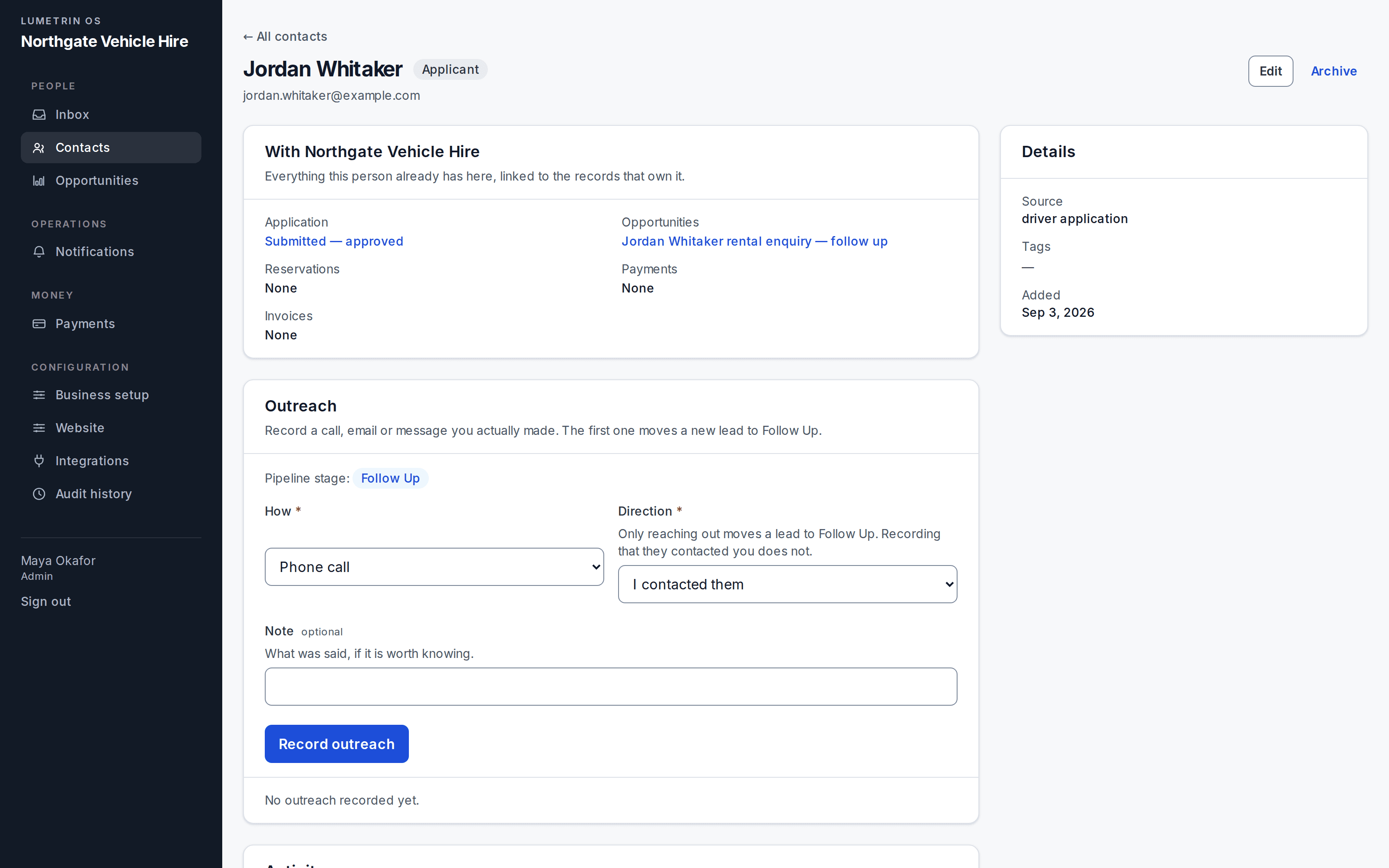Screen dimensions: 1389x868
Task: Click the Applicant status badge
Action: (x=450, y=69)
